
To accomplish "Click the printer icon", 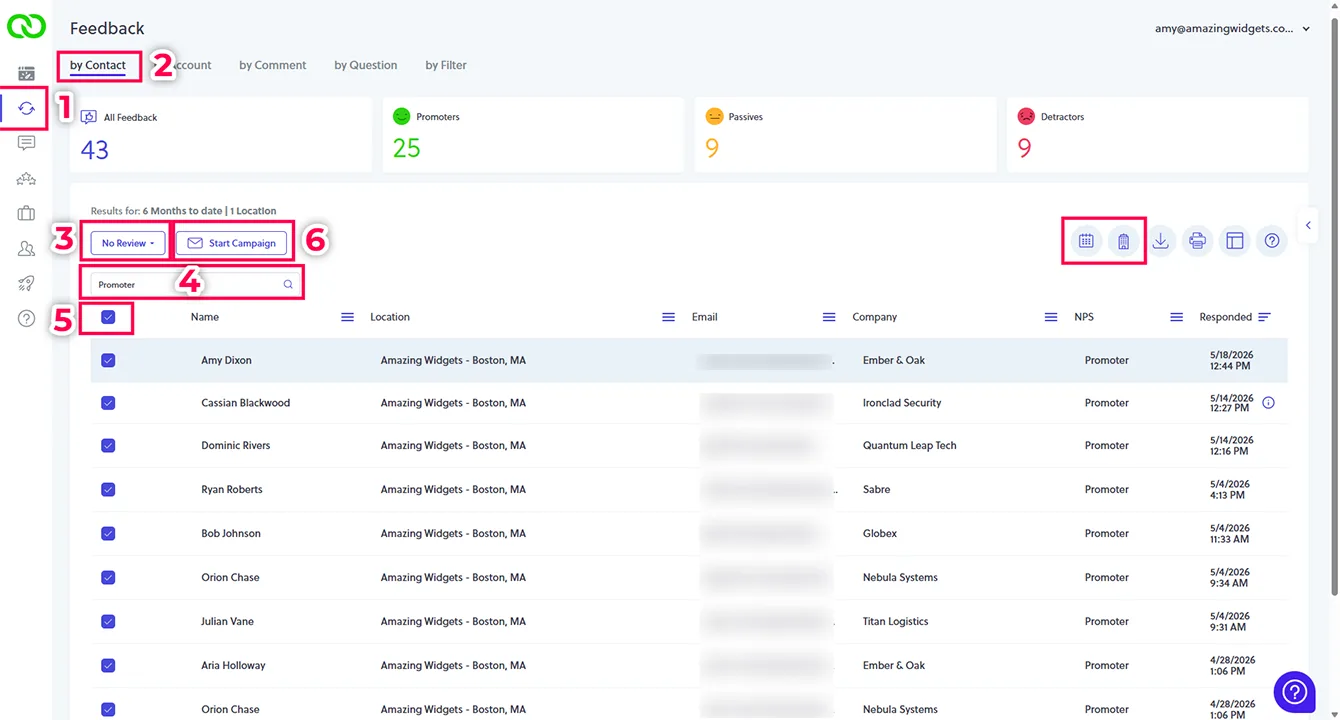I will 1197,241.
